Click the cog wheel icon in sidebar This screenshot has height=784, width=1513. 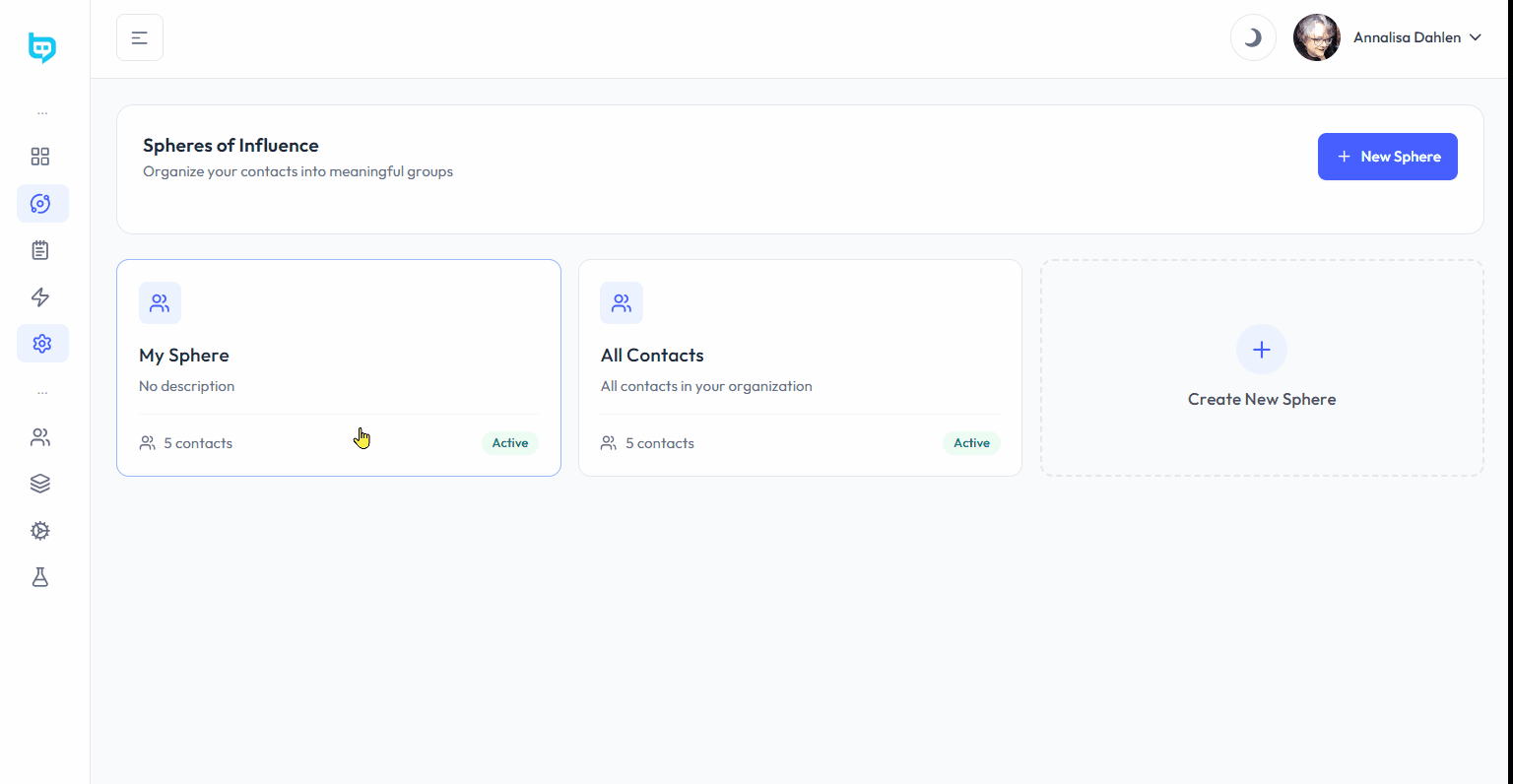40,531
